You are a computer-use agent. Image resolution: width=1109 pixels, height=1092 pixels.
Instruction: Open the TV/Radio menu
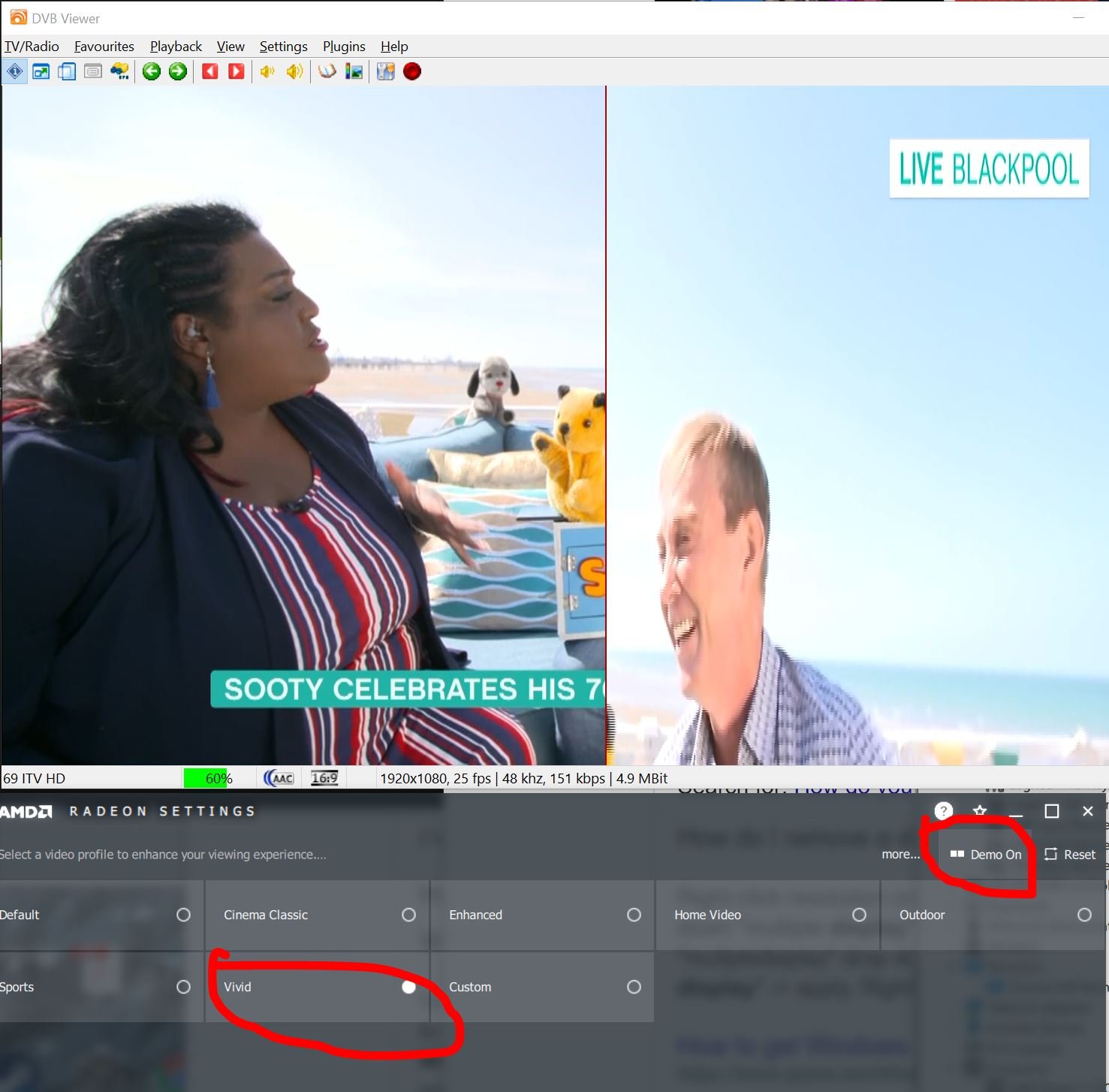[x=32, y=47]
